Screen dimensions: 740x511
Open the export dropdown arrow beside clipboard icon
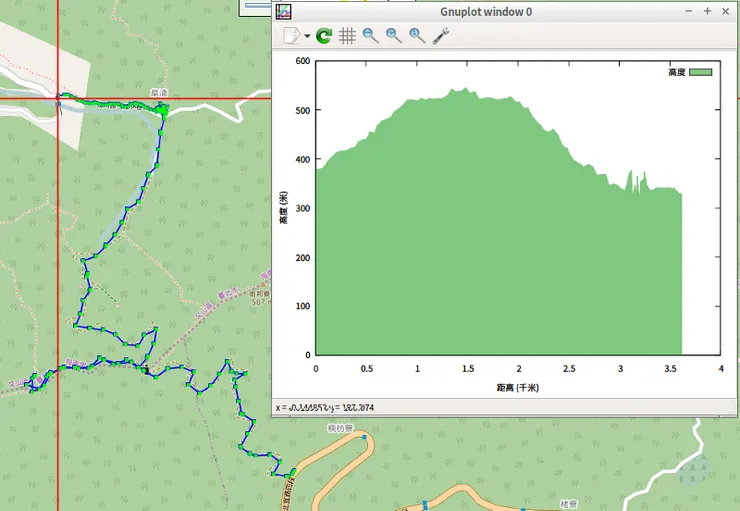[307, 36]
